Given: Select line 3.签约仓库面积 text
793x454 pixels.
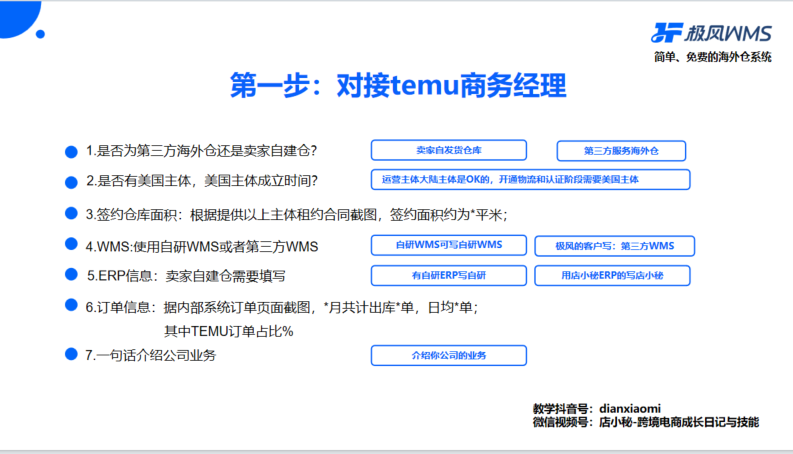Looking at the screenshot, I should point(296,215).
